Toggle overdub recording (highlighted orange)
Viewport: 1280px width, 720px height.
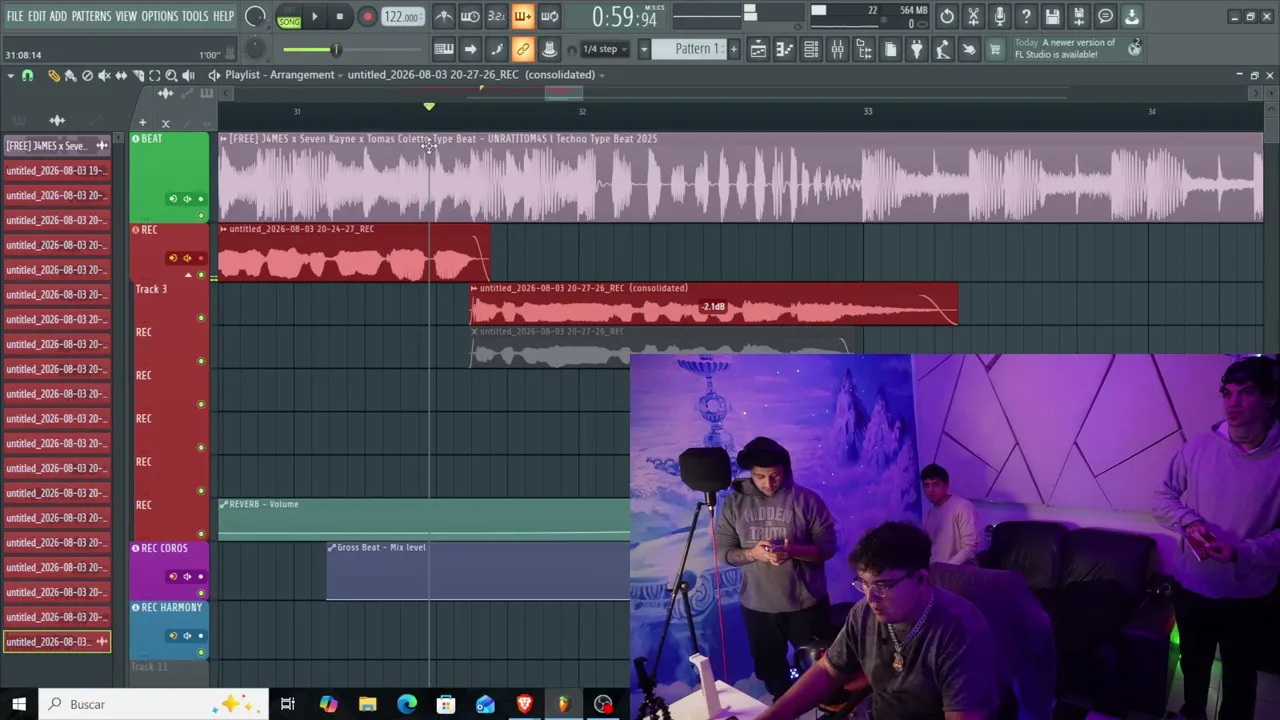pyautogui.click(x=522, y=16)
